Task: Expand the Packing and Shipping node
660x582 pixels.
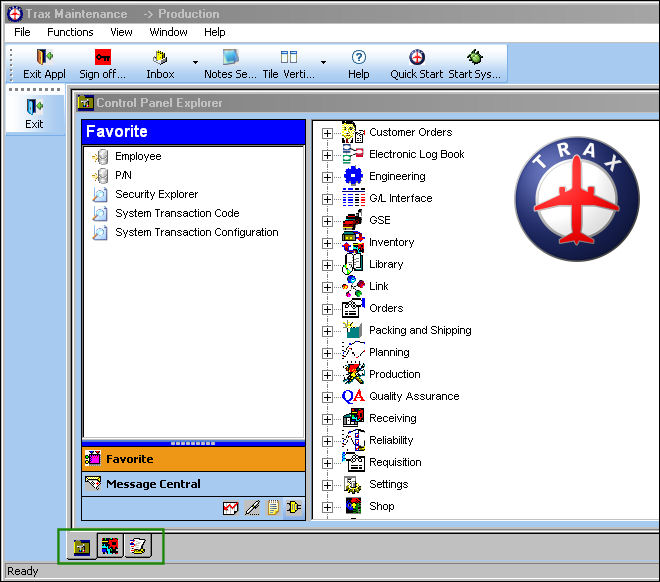Action: [327, 331]
